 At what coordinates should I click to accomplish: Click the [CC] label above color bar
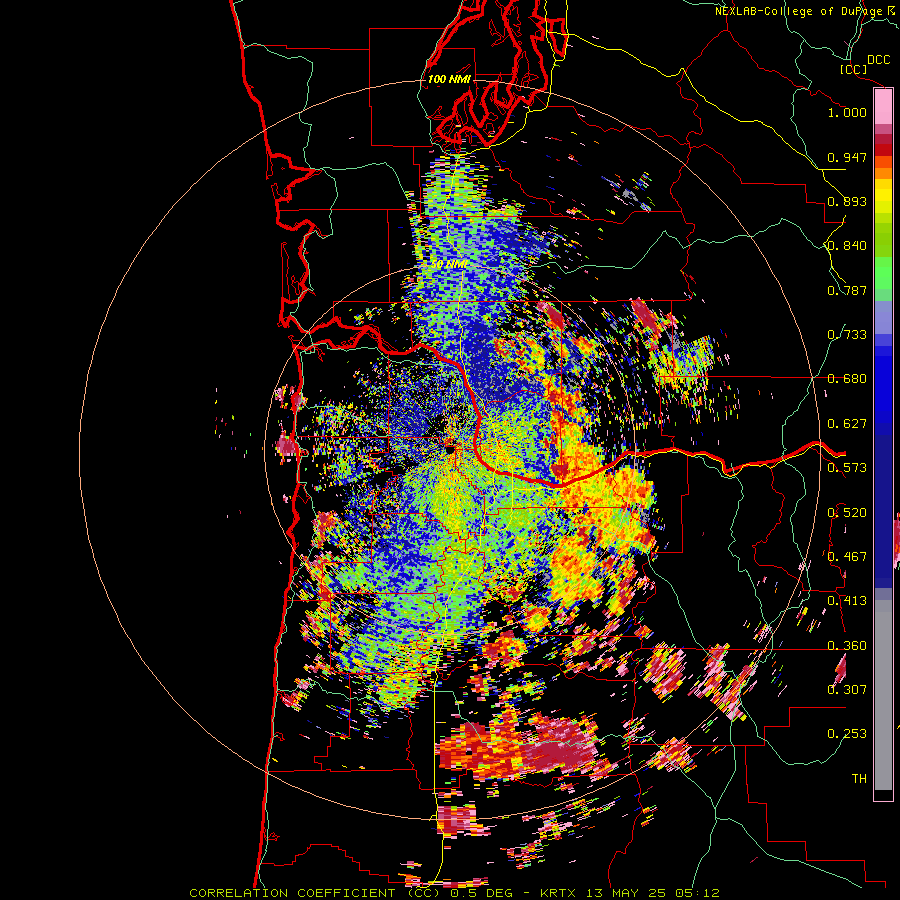click(x=854, y=69)
